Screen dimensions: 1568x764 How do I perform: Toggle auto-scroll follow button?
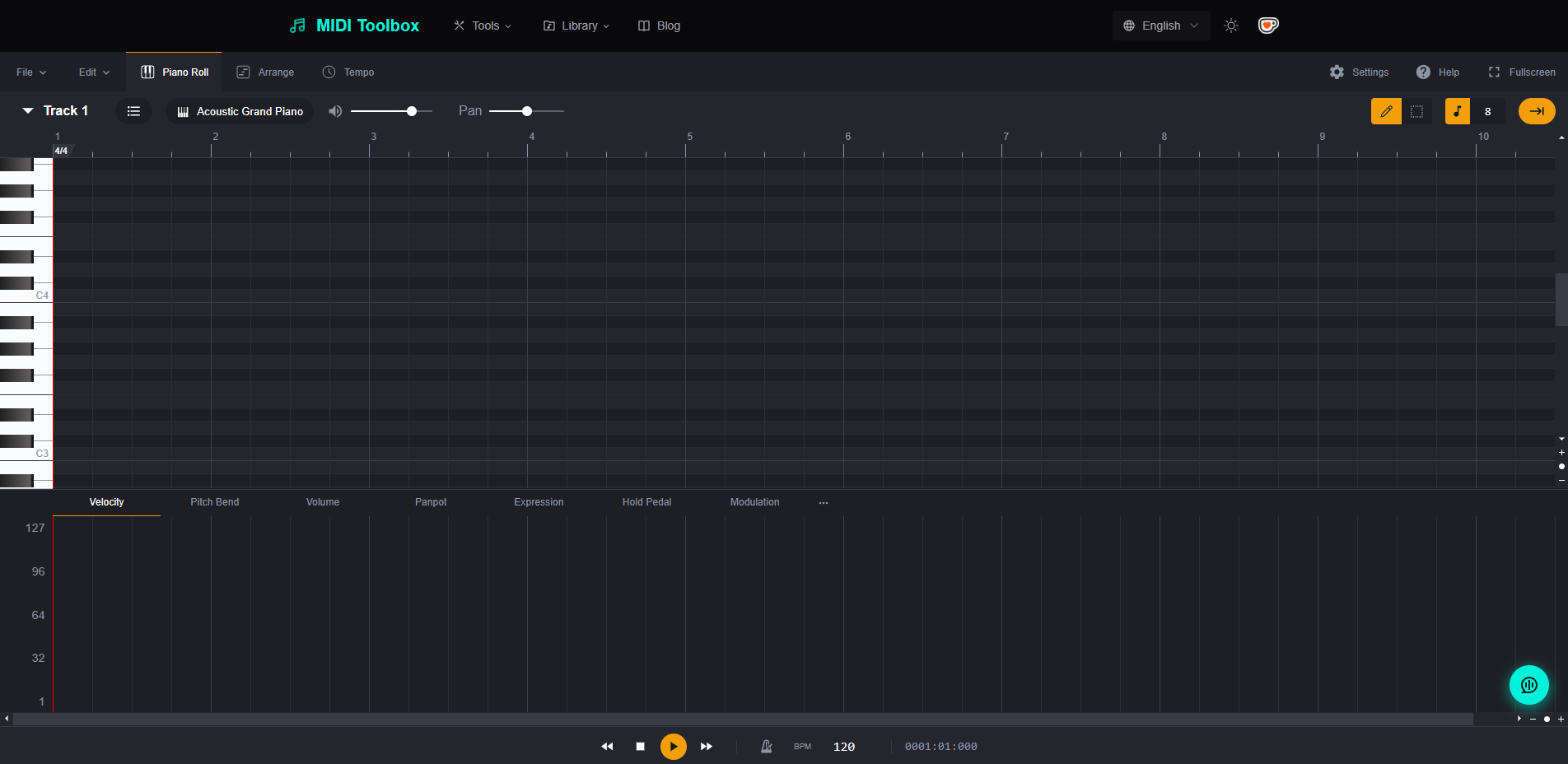pyautogui.click(x=1536, y=111)
